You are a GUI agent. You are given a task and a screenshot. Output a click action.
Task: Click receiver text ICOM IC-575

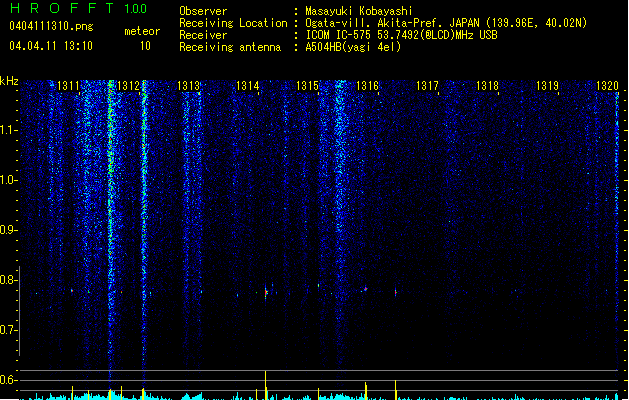(x=339, y=35)
